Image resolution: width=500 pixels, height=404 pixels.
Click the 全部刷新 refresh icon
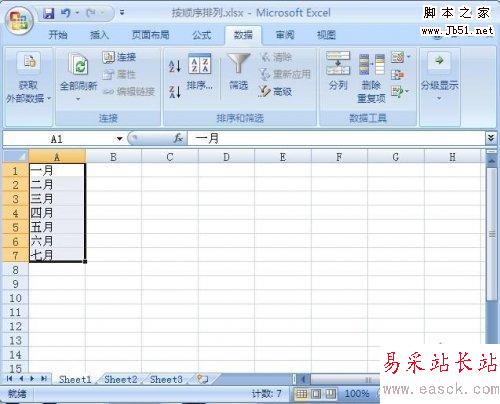click(x=78, y=64)
